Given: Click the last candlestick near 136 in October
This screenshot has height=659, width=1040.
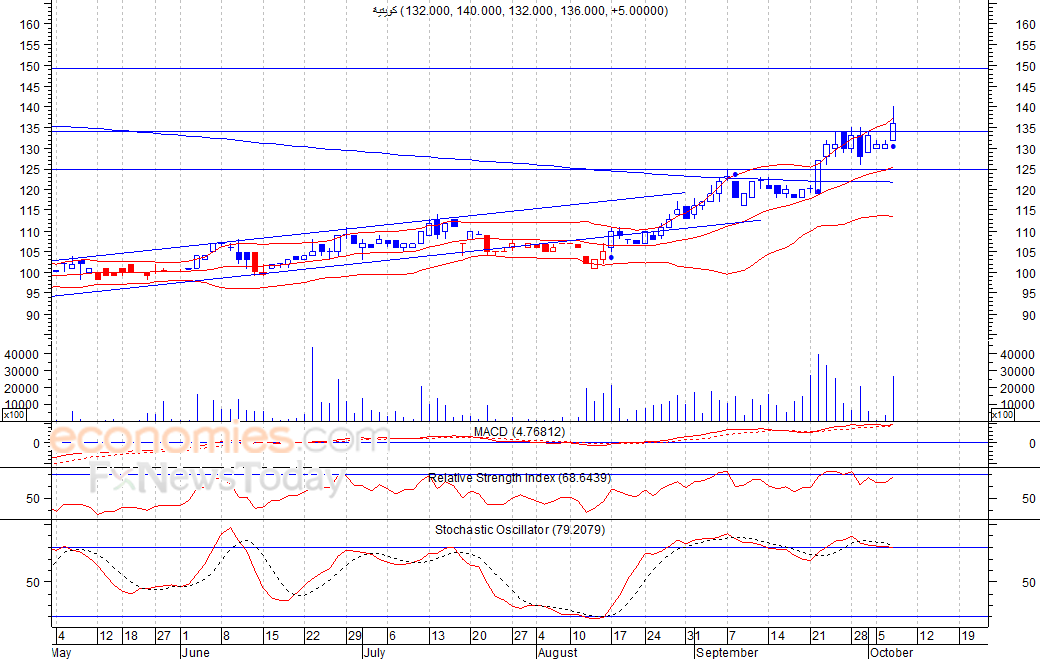Looking at the screenshot, I should (893, 132).
